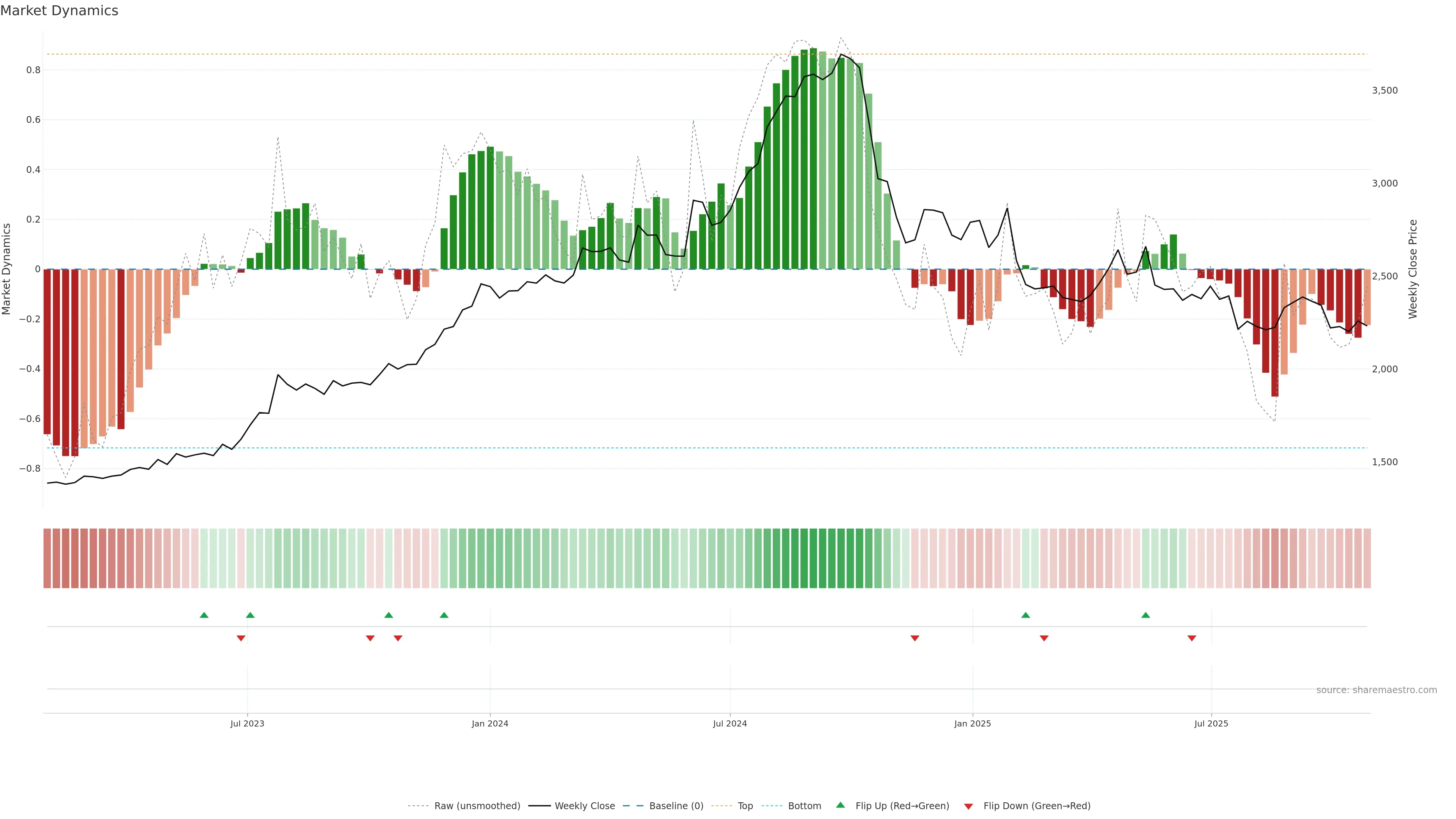Hide the Bottom threshold legend series
Screen dimensions: 1456x819
coord(804,806)
